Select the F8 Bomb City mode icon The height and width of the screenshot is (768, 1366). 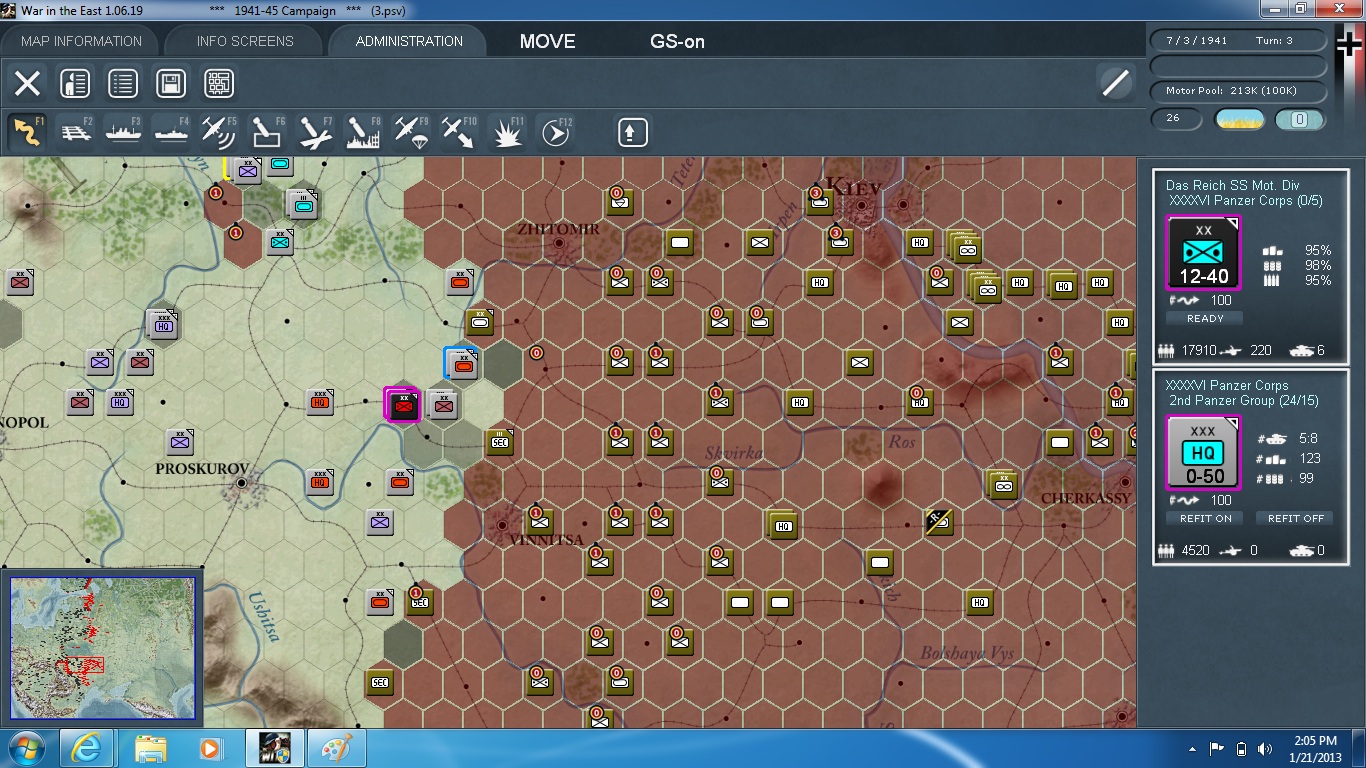pyautogui.click(x=363, y=132)
